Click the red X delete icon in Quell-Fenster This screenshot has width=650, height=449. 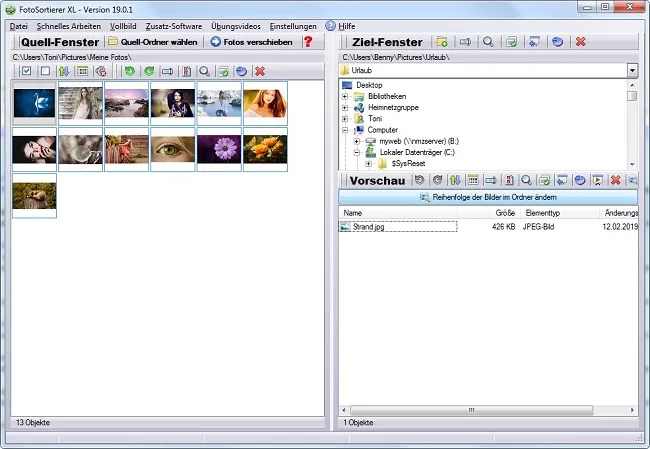pyautogui.click(x=260, y=72)
